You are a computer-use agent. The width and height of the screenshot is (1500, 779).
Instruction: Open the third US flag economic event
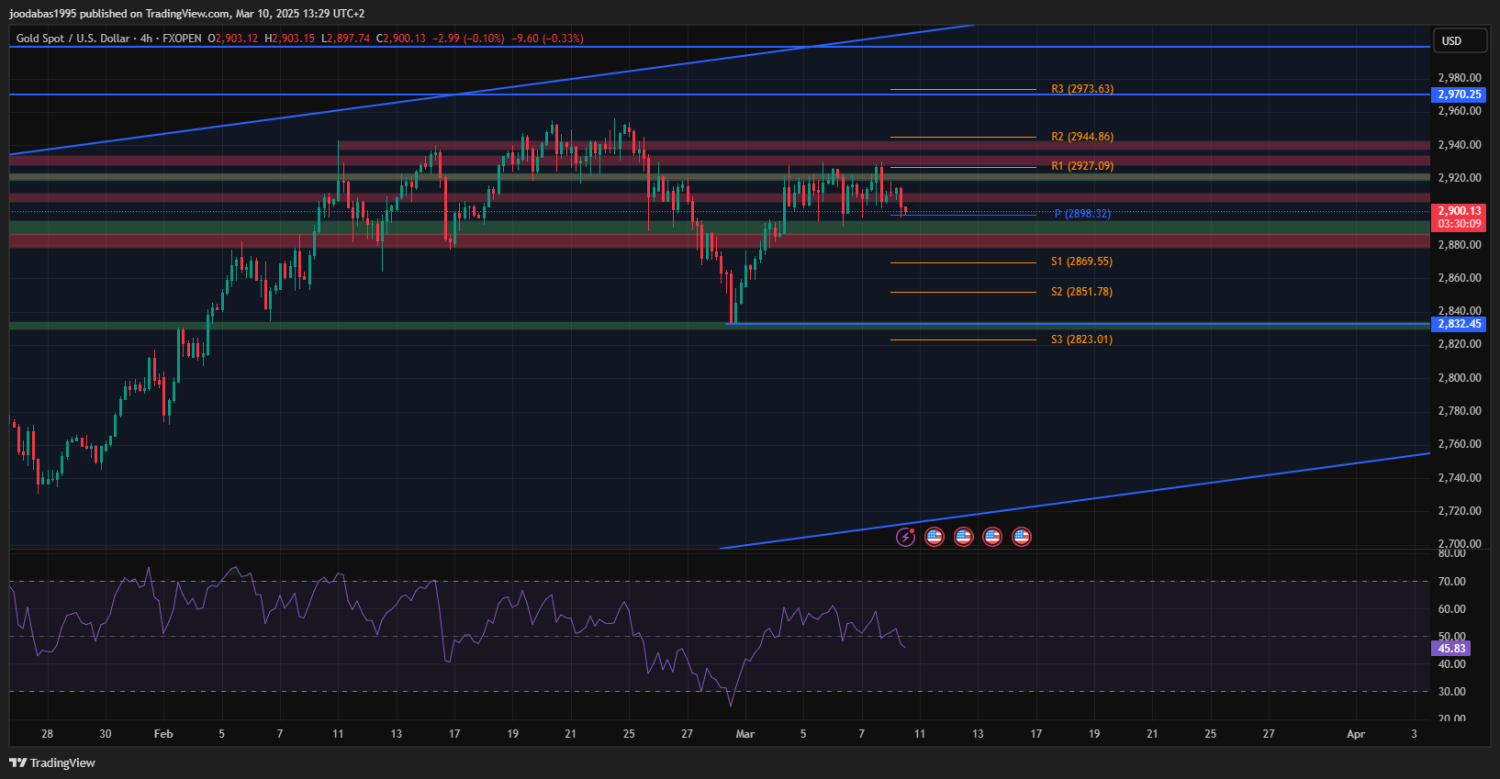pyautogui.click(x=992, y=537)
